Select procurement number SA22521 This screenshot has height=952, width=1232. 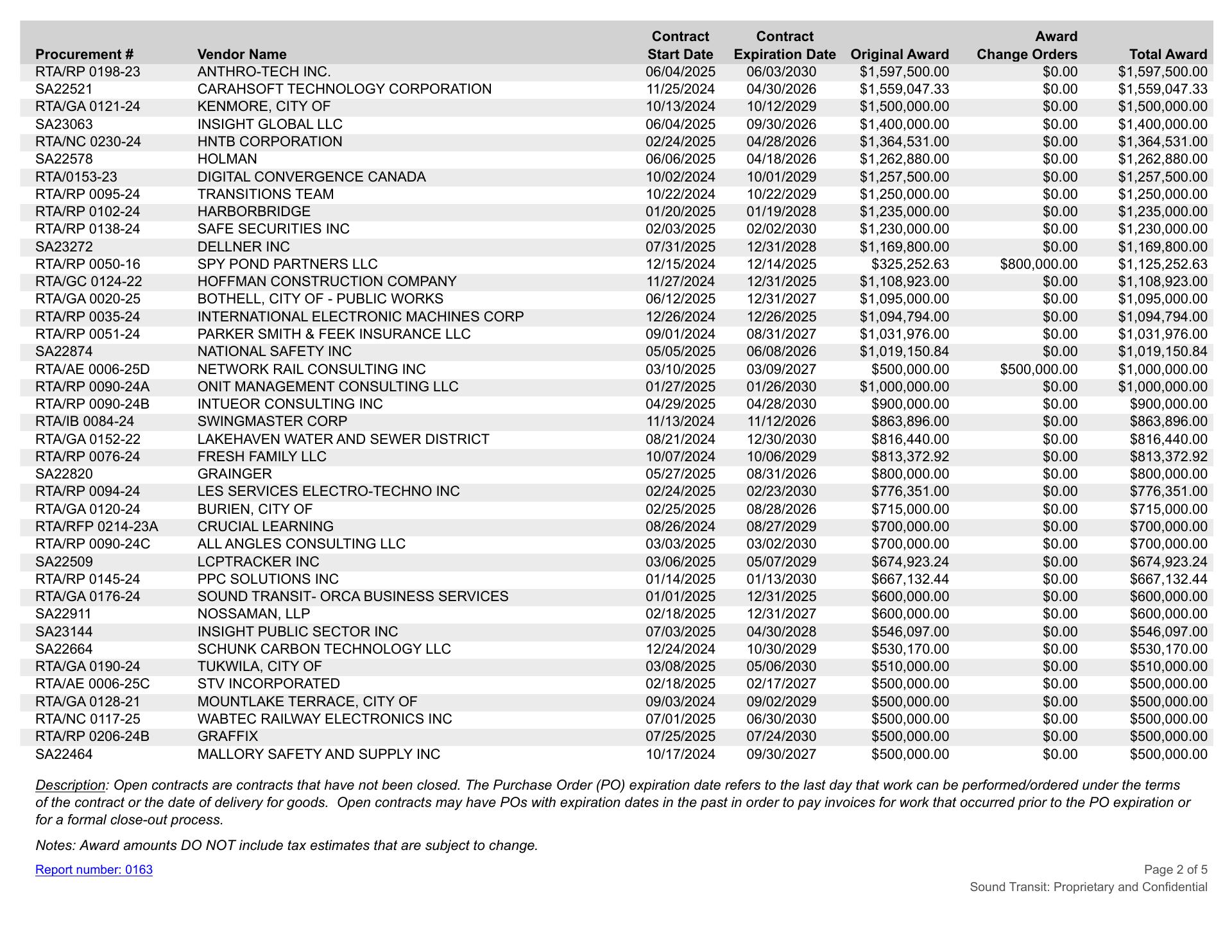(x=64, y=89)
